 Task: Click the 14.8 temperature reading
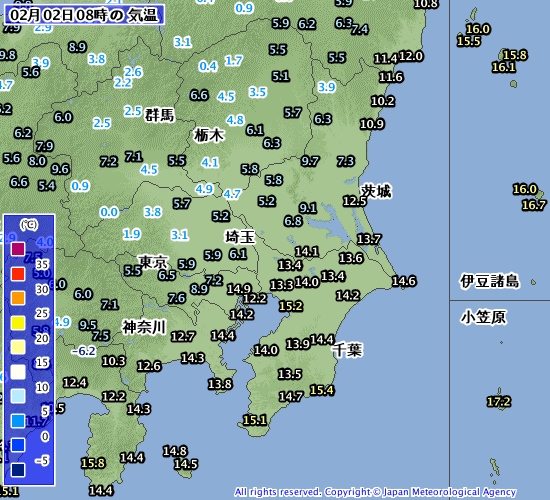click(x=175, y=451)
